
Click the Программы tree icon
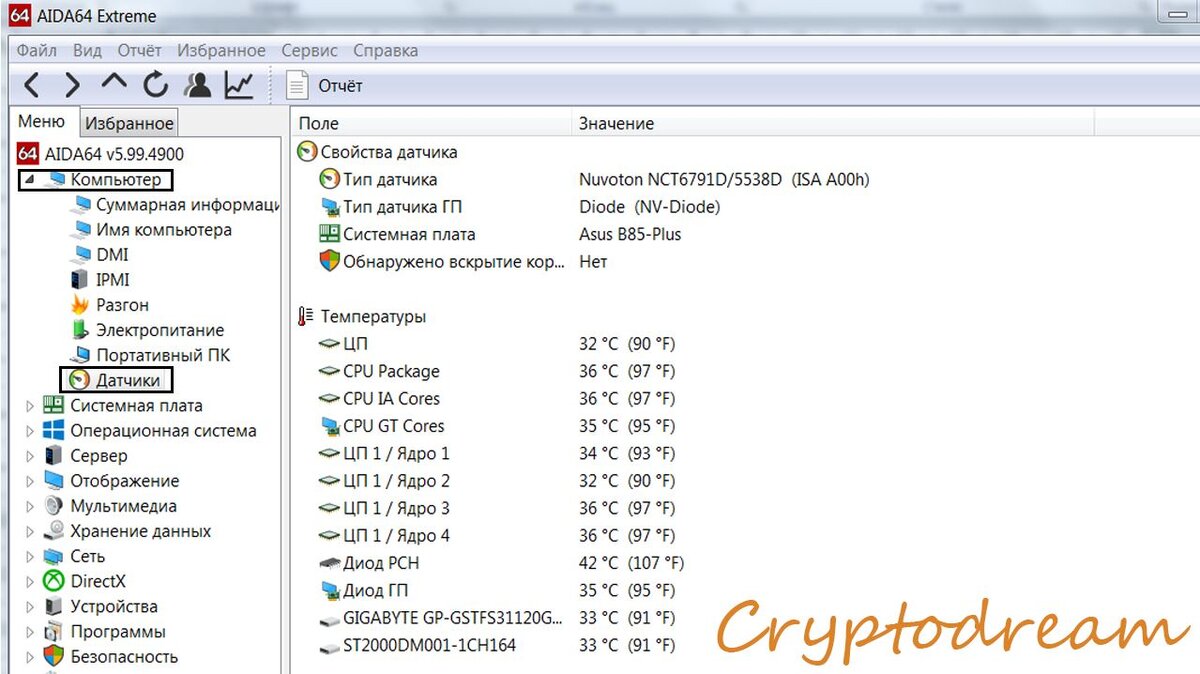coord(54,632)
